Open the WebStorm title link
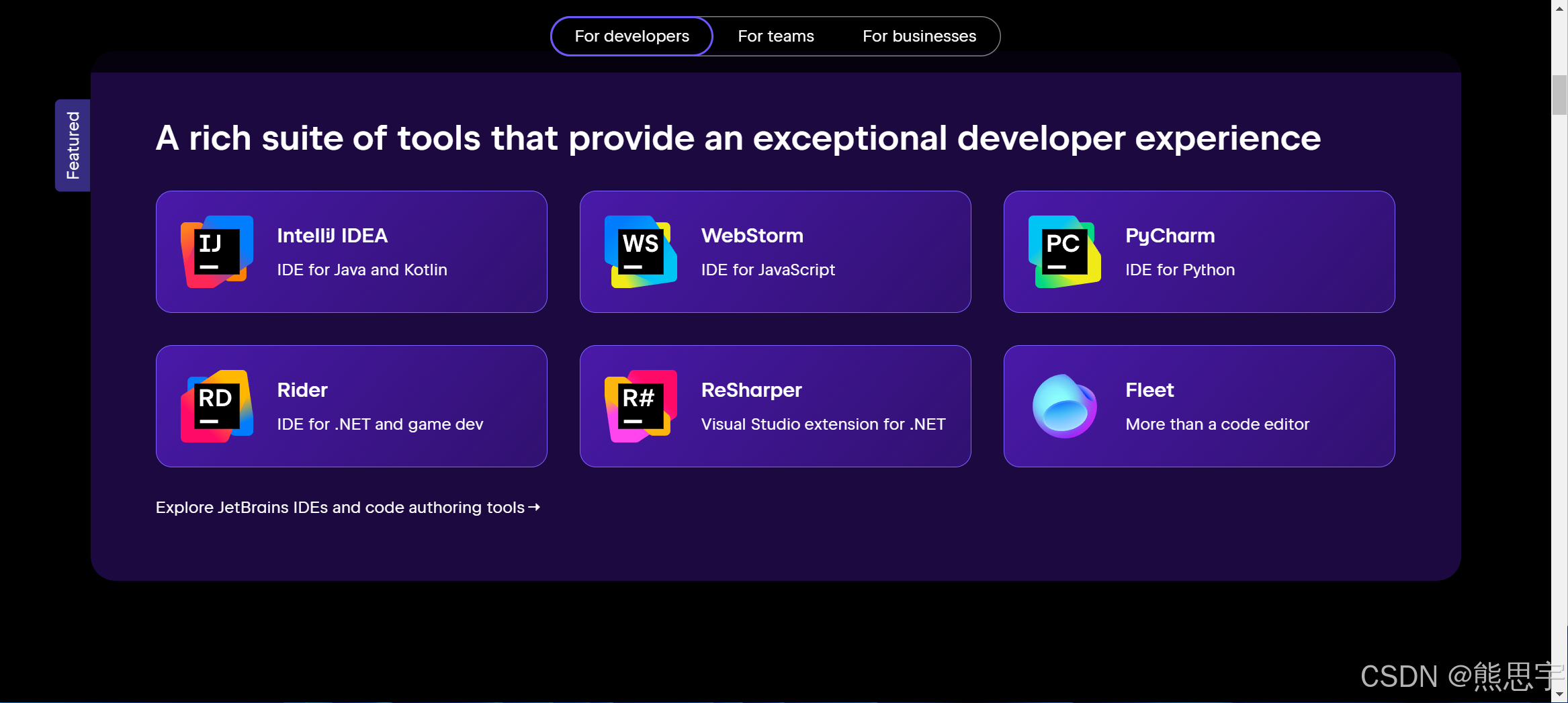 pyautogui.click(x=752, y=236)
